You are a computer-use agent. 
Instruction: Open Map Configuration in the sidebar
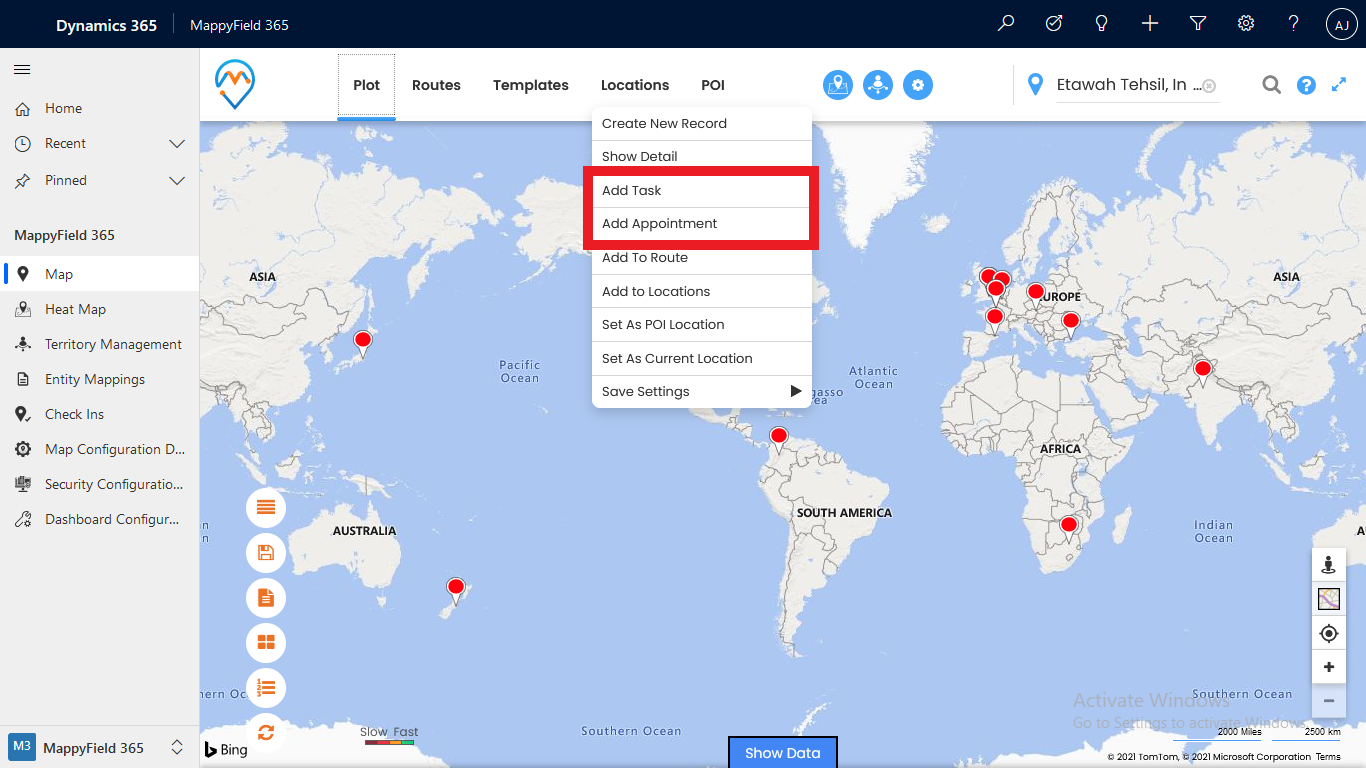99,449
